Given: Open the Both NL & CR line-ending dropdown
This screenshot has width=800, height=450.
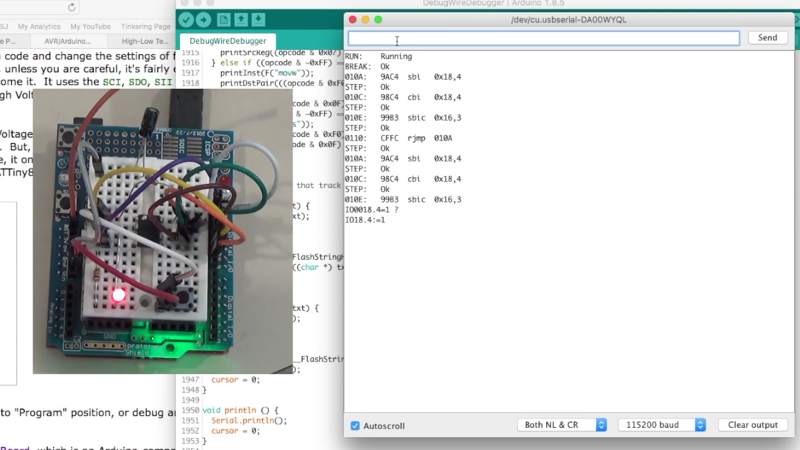Looking at the screenshot, I should coord(561,425).
